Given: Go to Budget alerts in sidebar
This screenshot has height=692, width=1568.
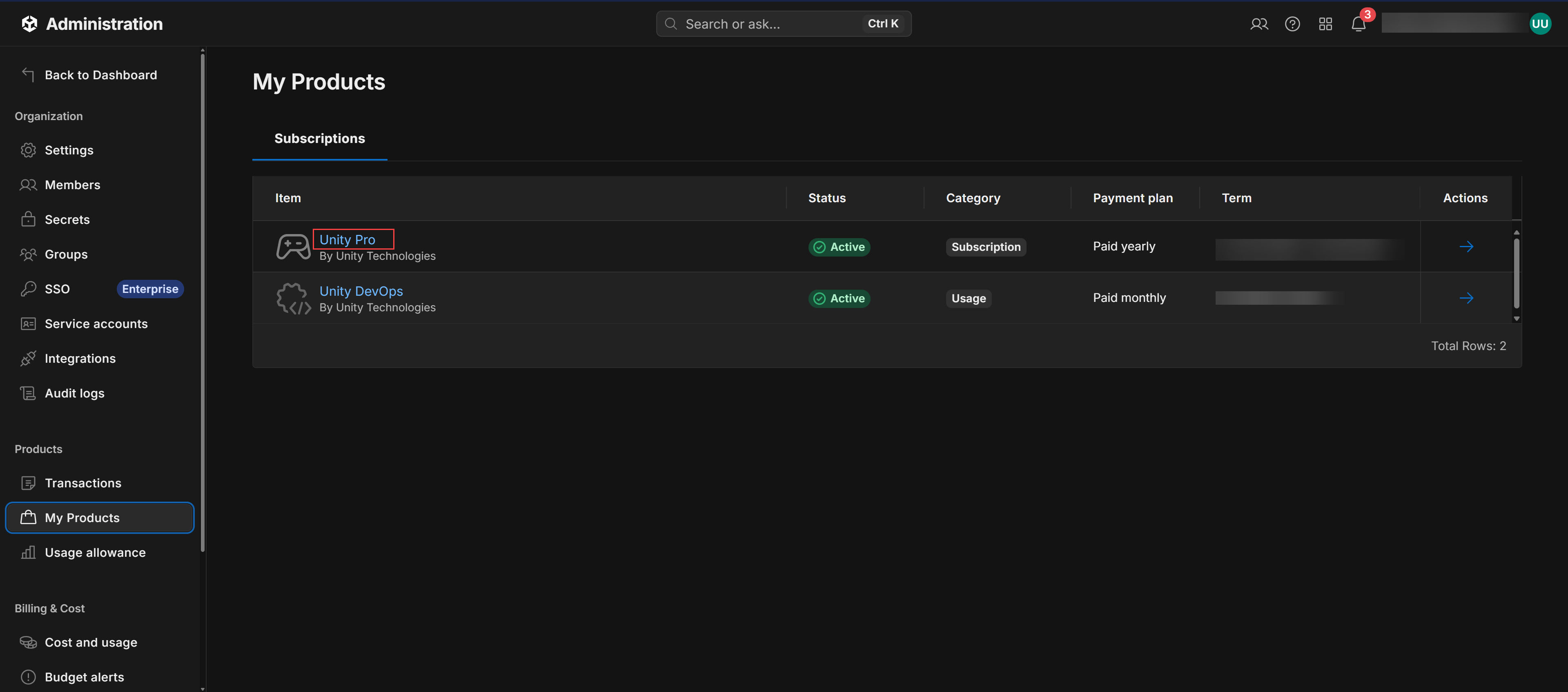Looking at the screenshot, I should (x=100, y=677).
